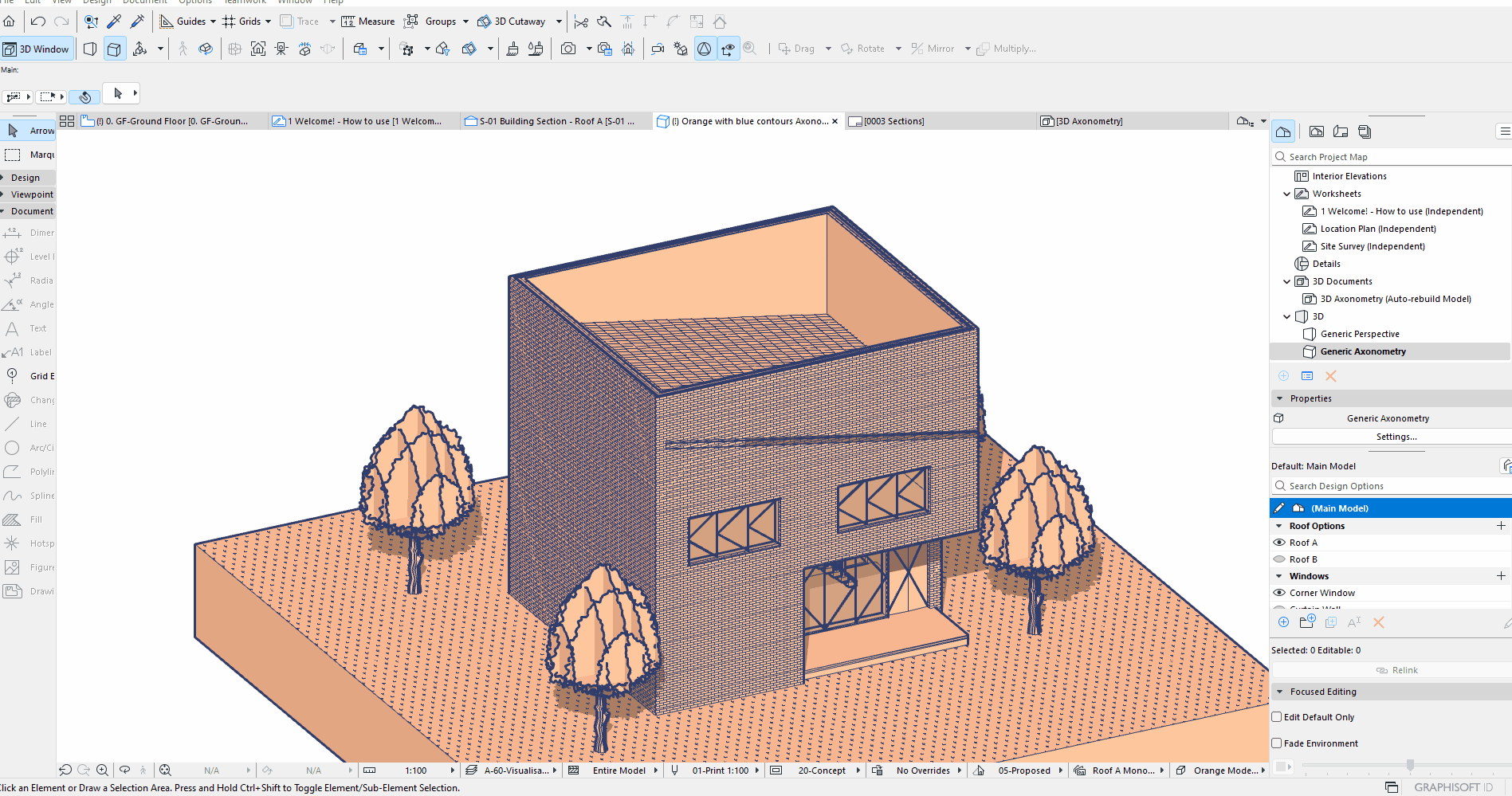Open the S-01 Building Section tab
Screen dimensions: 1512x796
(x=550, y=121)
